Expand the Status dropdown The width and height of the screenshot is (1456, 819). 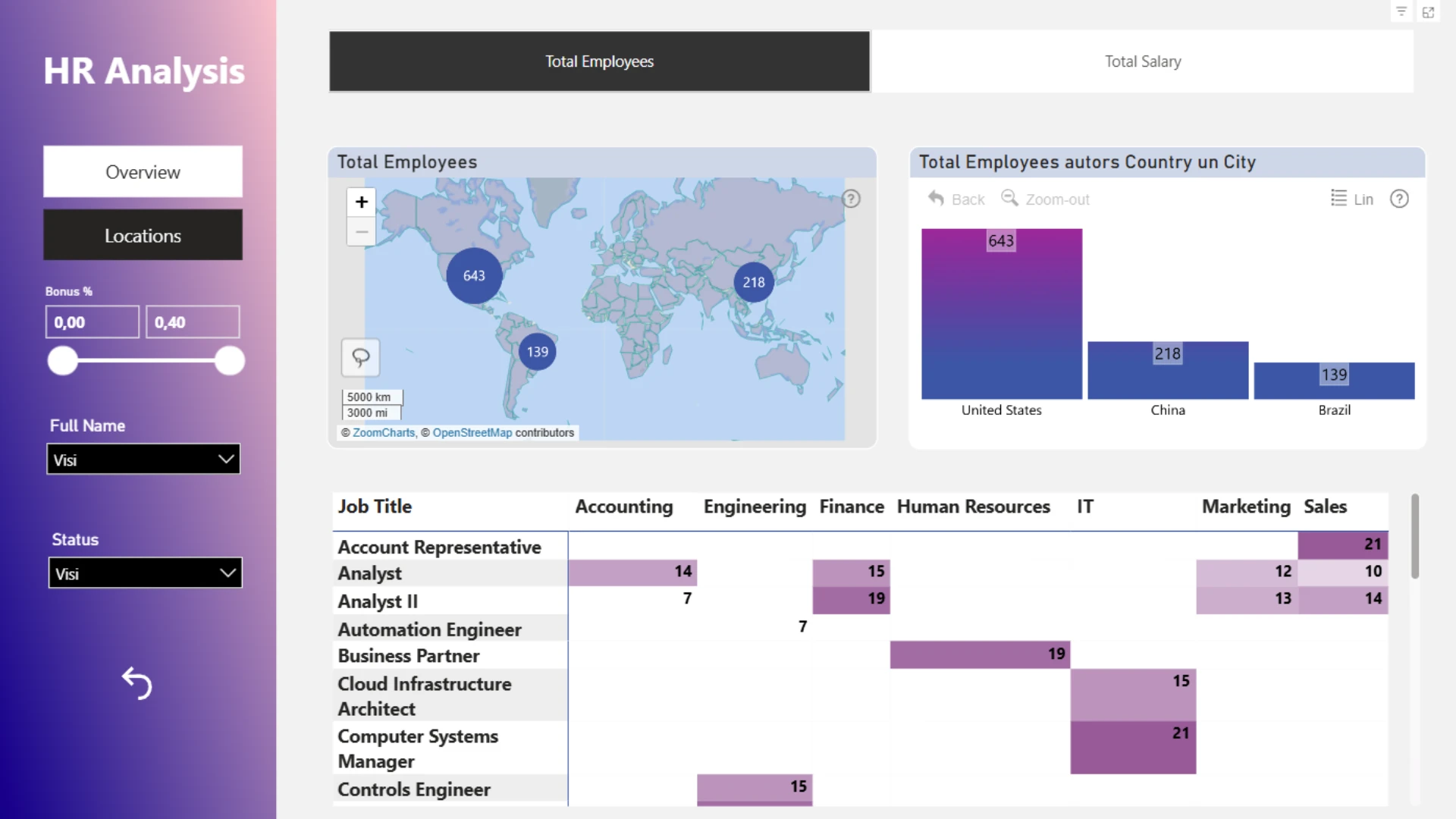click(x=145, y=573)
